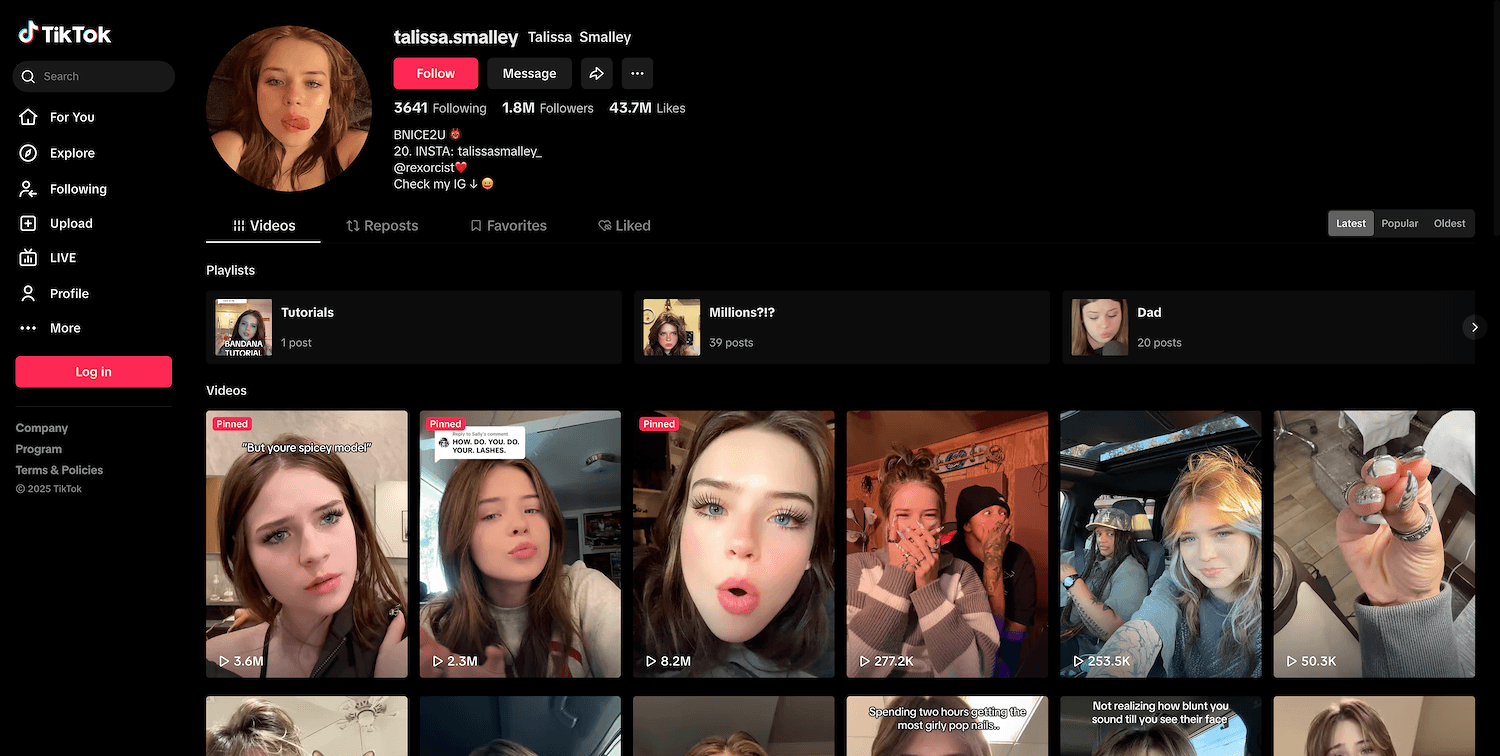Open the three-dots profile options menu
Screen dimensions: 1500x756
(637, 73)
